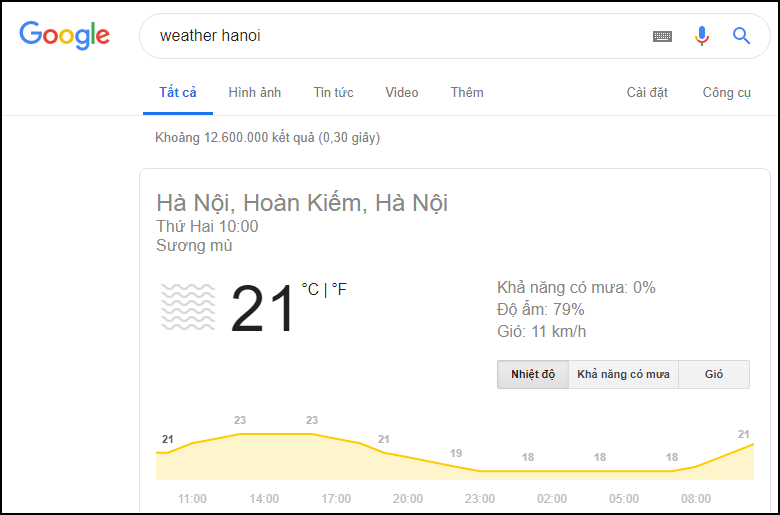This screenshot has width=780, height=515.
Task: Switch temperature unit to °F
Action: [x=339, y=290]
